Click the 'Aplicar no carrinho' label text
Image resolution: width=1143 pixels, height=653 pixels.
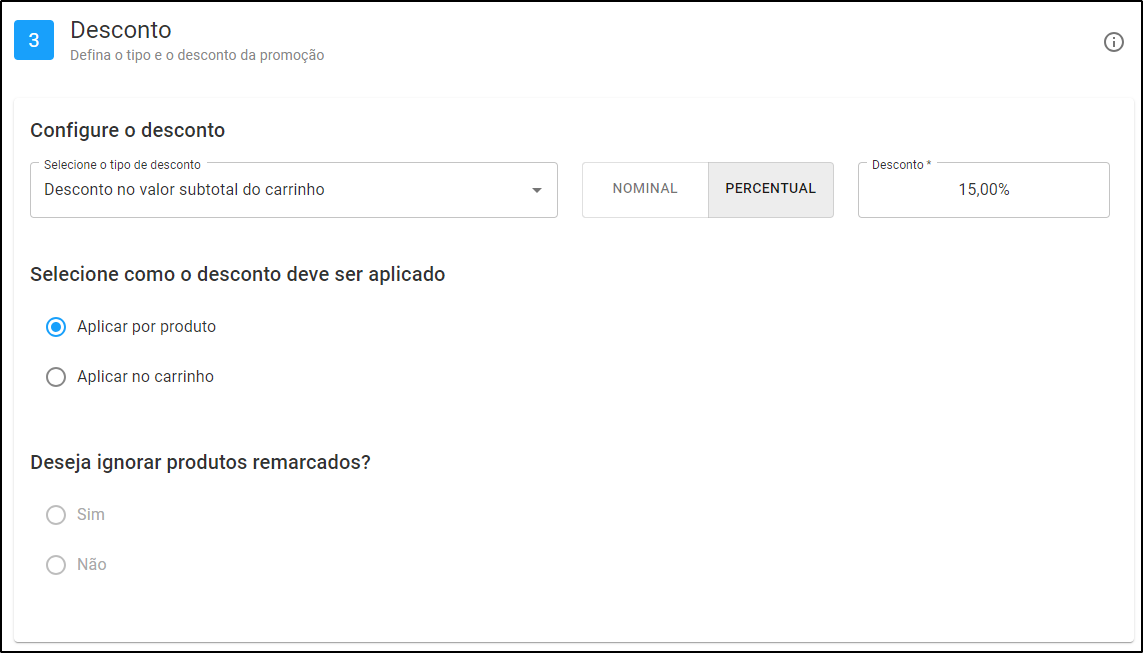click(x=146, y=377)
